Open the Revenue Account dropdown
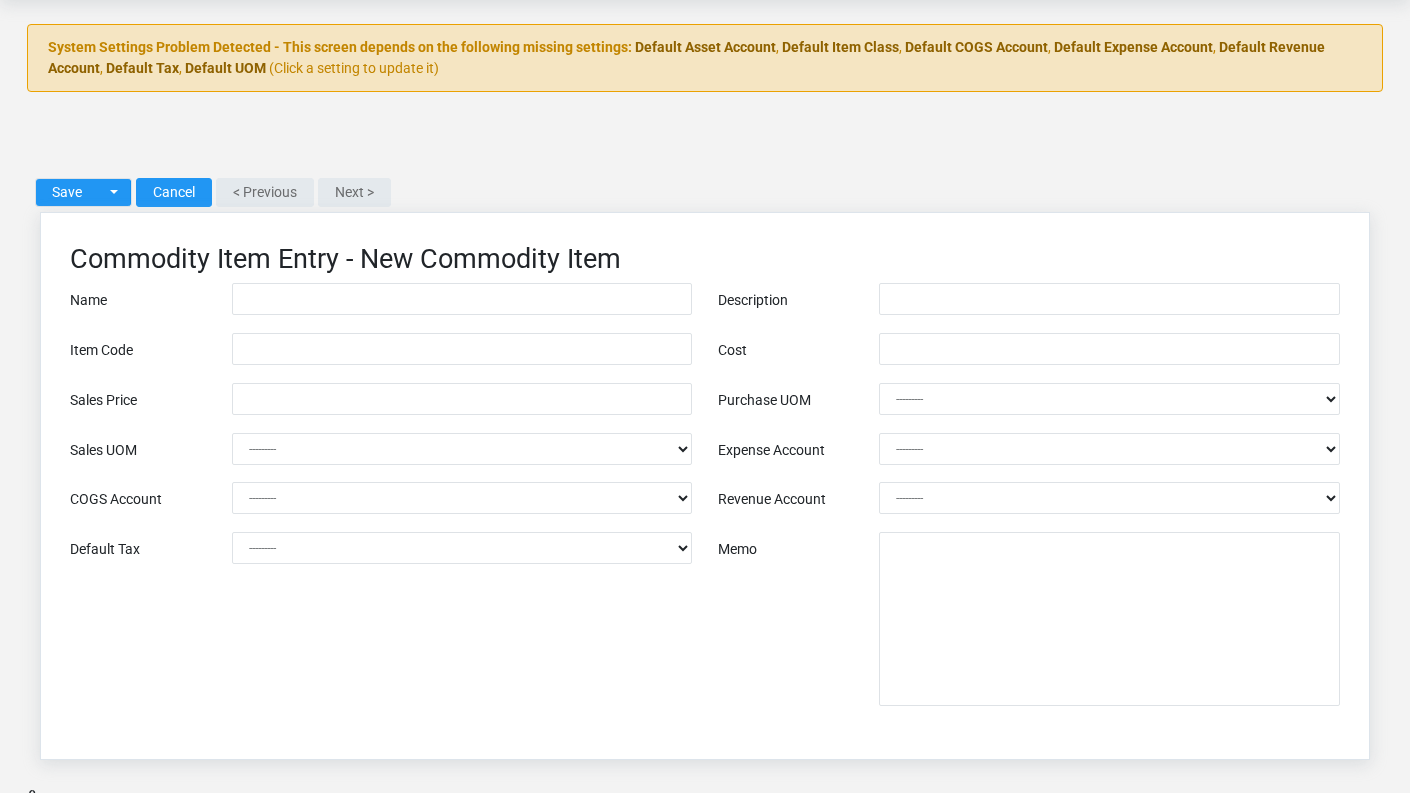The width and height of the screenshot is (1410, 793). pyautogui.click(x=1109, y=498)
